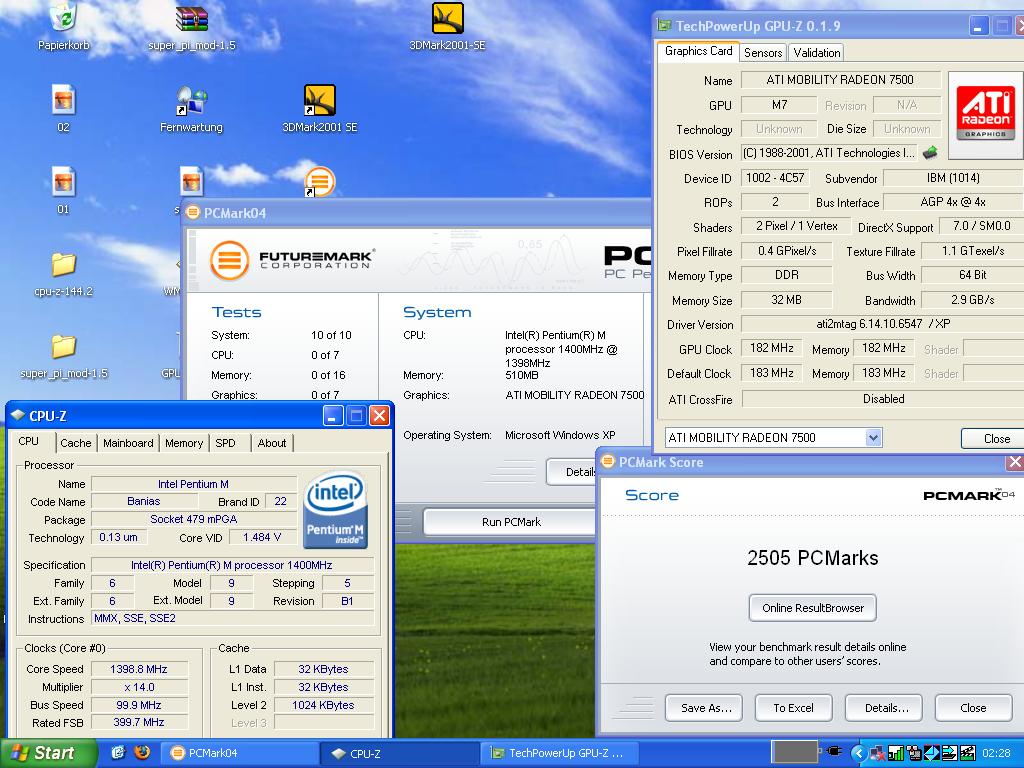Image resolution: width=1024 pixels, height=768 pixels.
Task: Click Close in PCMark Score window
Action: [x=973, y=708]
